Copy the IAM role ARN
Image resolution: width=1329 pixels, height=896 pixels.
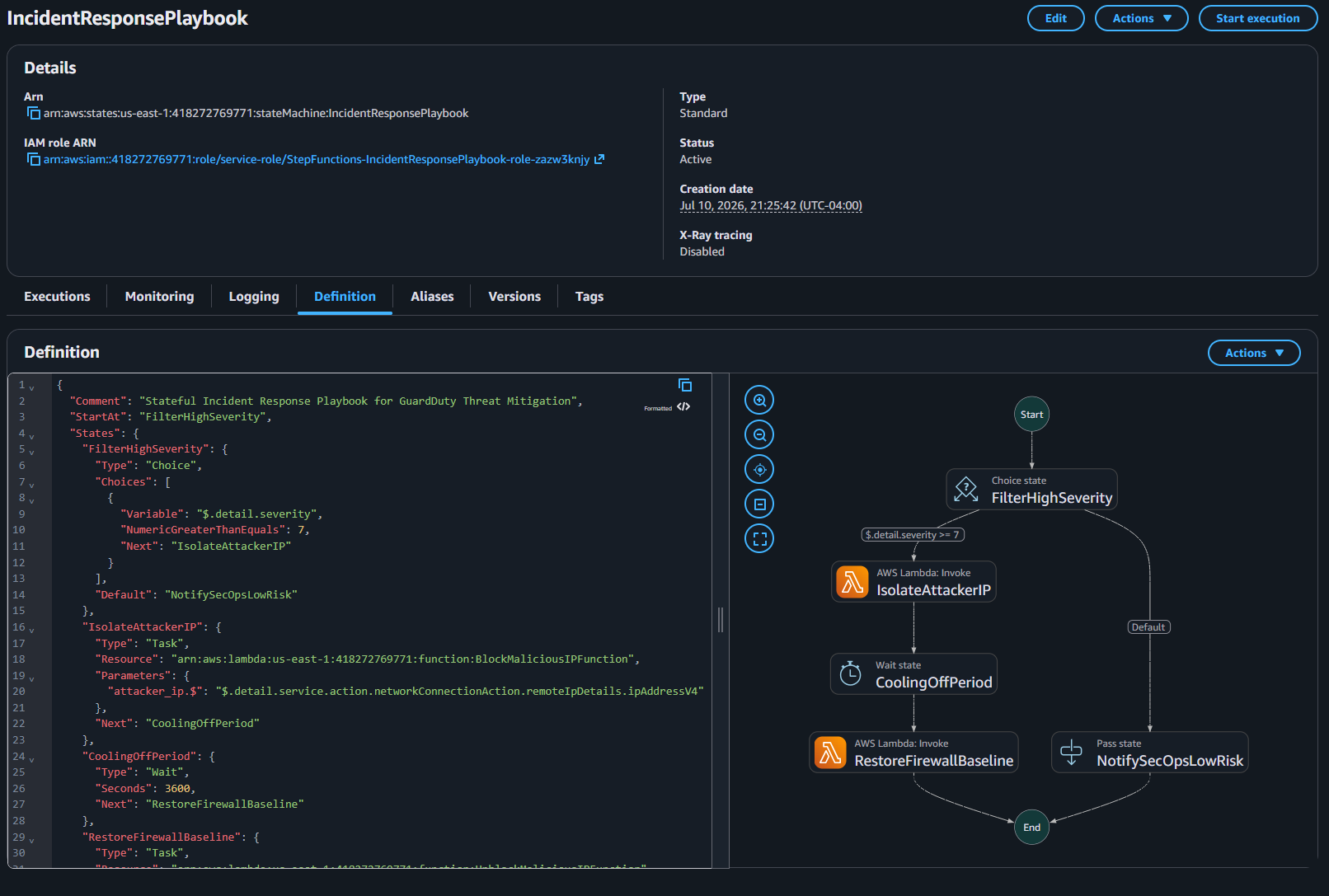click(34, 159)
